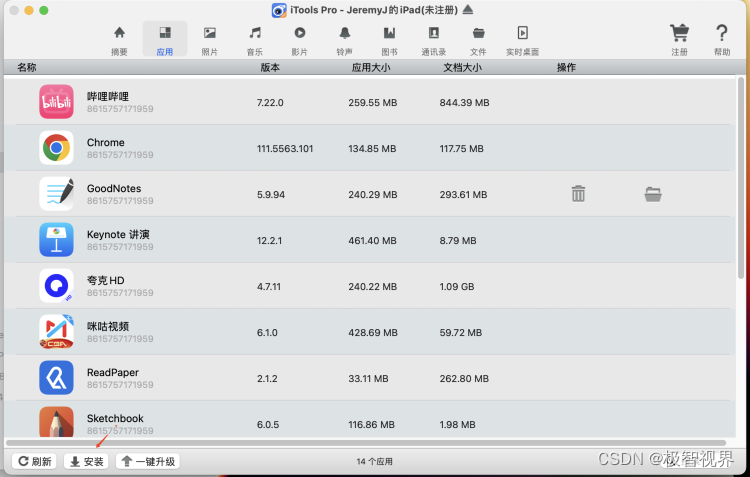Go to the 音乐 music section

click(x=255, y=40)
